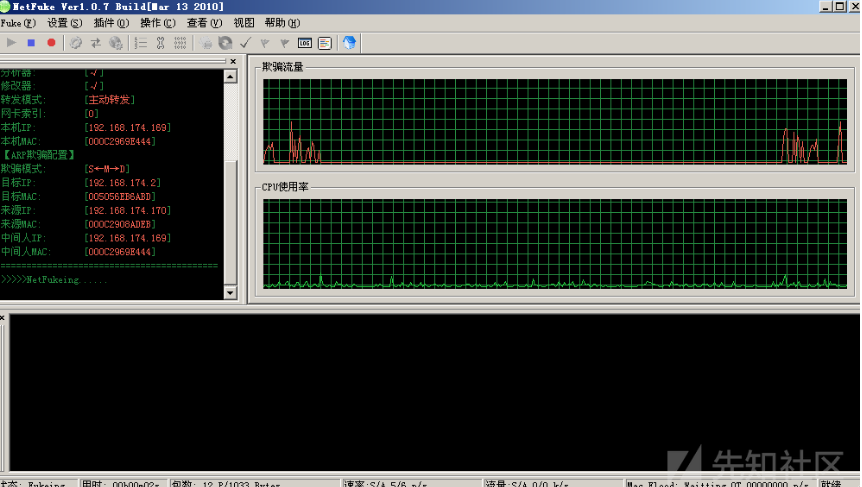Click the 网卡索引 value [0]
862x487 pixels.
click(x=91, y=114)
